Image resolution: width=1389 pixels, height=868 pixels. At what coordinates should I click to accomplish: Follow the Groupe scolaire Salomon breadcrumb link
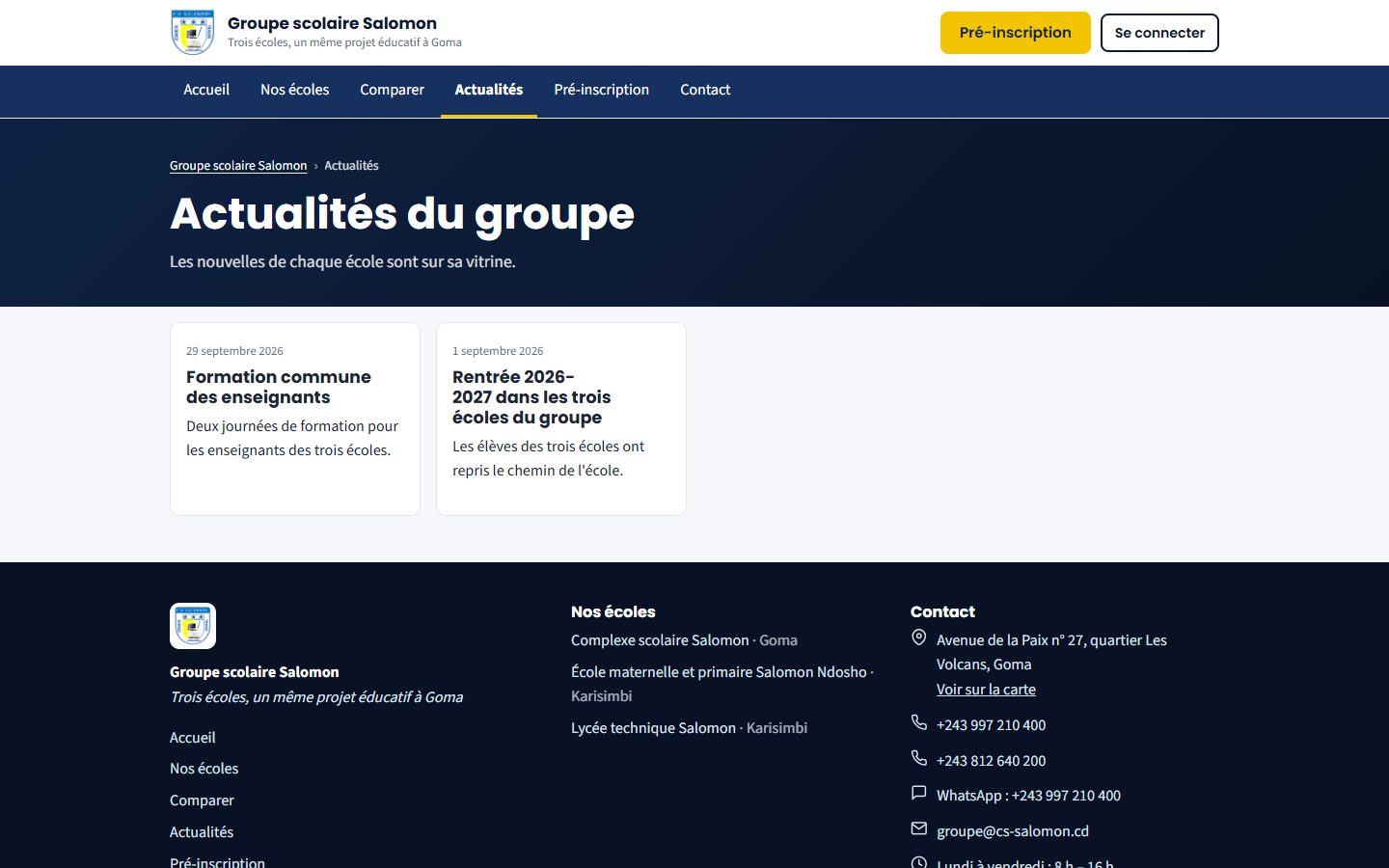tap(238, 166)
